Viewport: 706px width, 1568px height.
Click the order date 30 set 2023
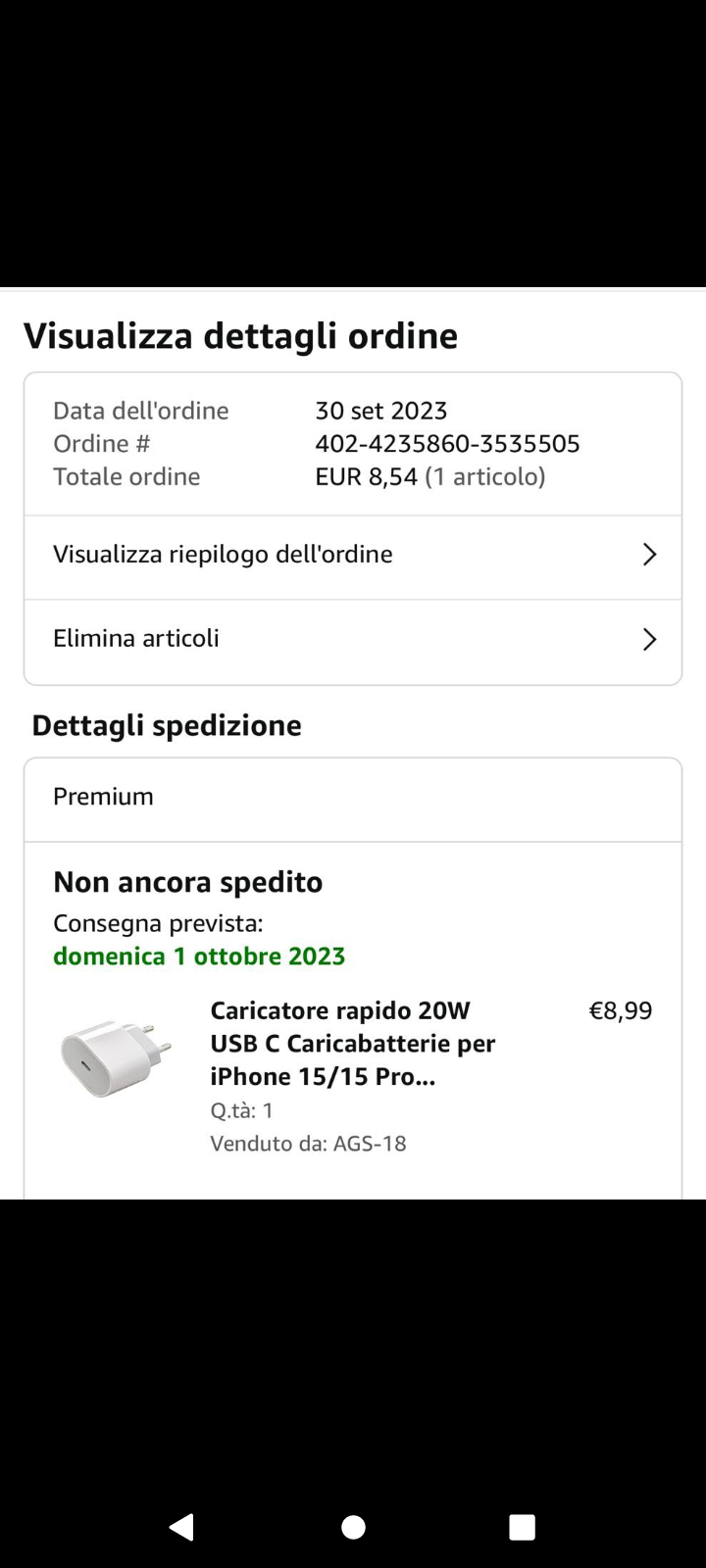381,411
